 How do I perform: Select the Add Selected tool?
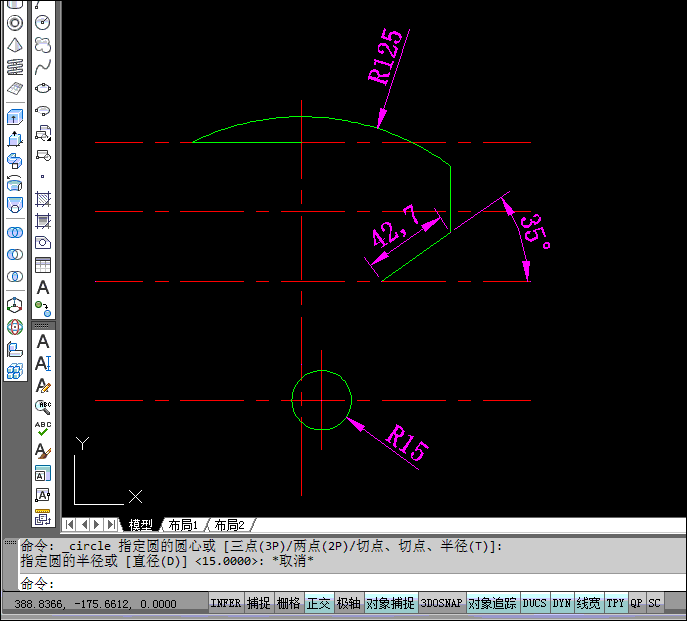click(x=43, y=309)
